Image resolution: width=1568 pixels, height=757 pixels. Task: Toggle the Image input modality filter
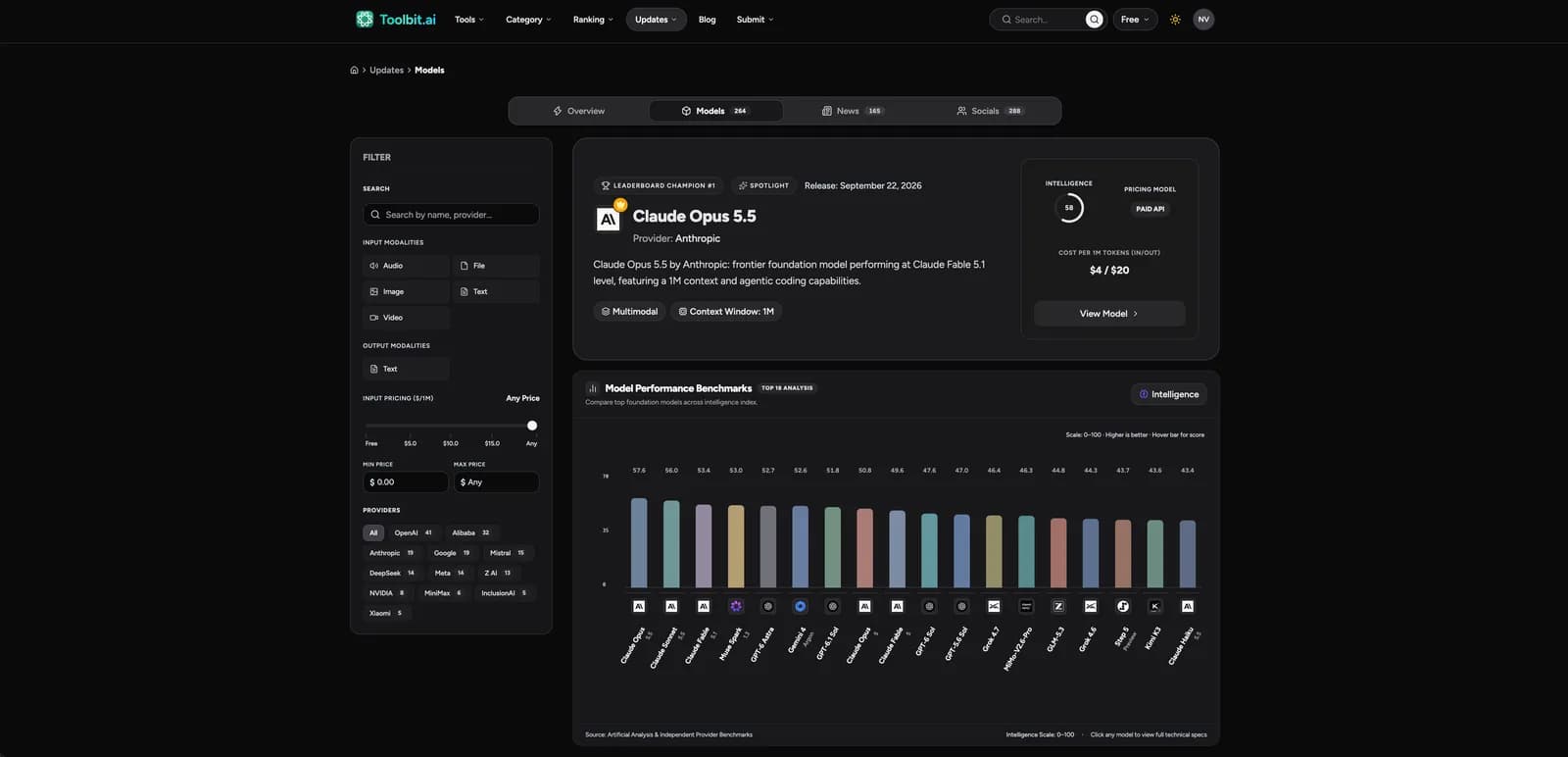406,291
